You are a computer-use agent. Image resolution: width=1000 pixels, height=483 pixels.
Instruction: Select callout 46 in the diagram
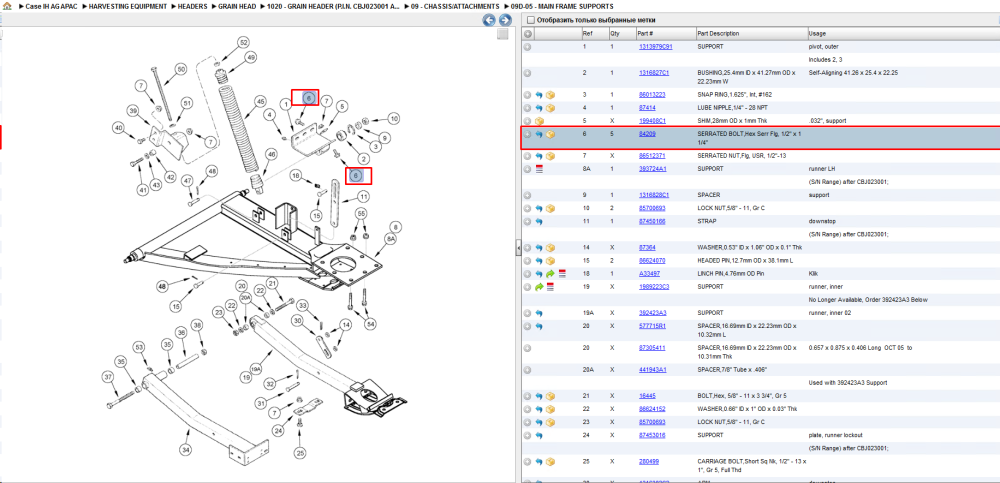tap(272, 154)
